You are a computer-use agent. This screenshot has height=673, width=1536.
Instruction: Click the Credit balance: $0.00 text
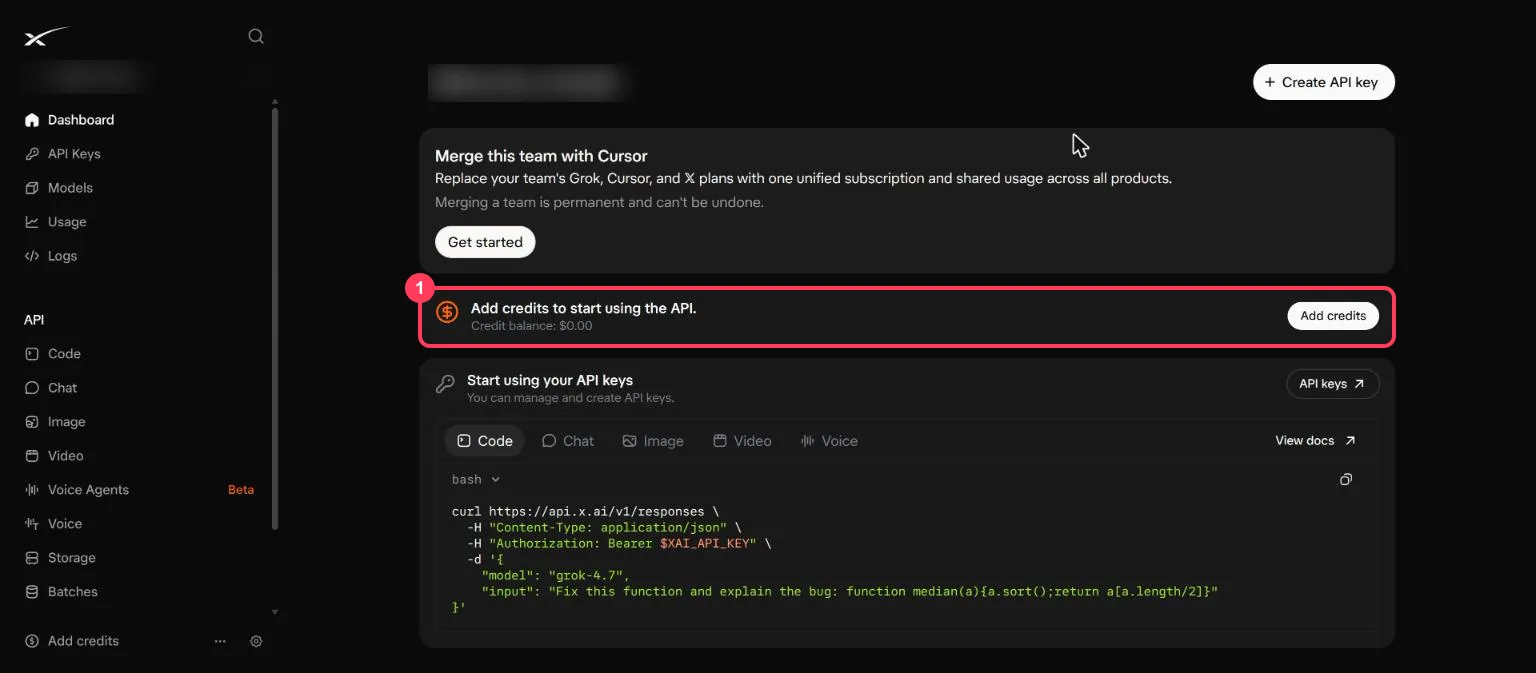click(532, 326)
